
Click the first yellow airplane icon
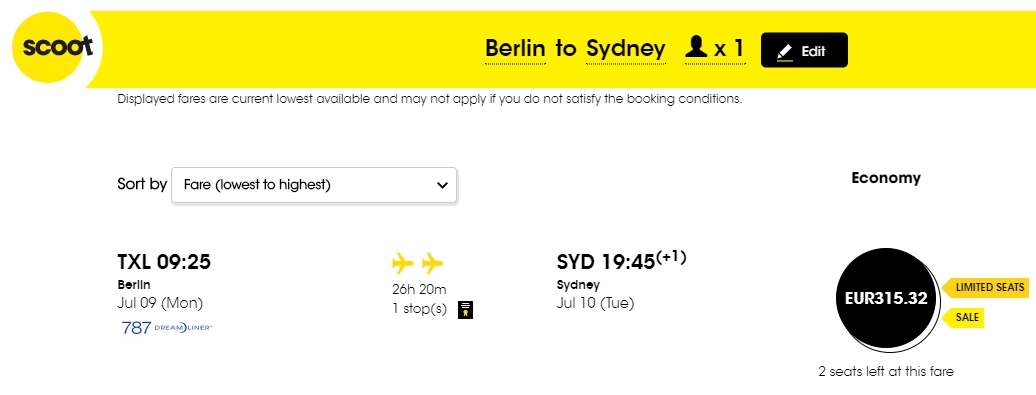tap(402, 264)
